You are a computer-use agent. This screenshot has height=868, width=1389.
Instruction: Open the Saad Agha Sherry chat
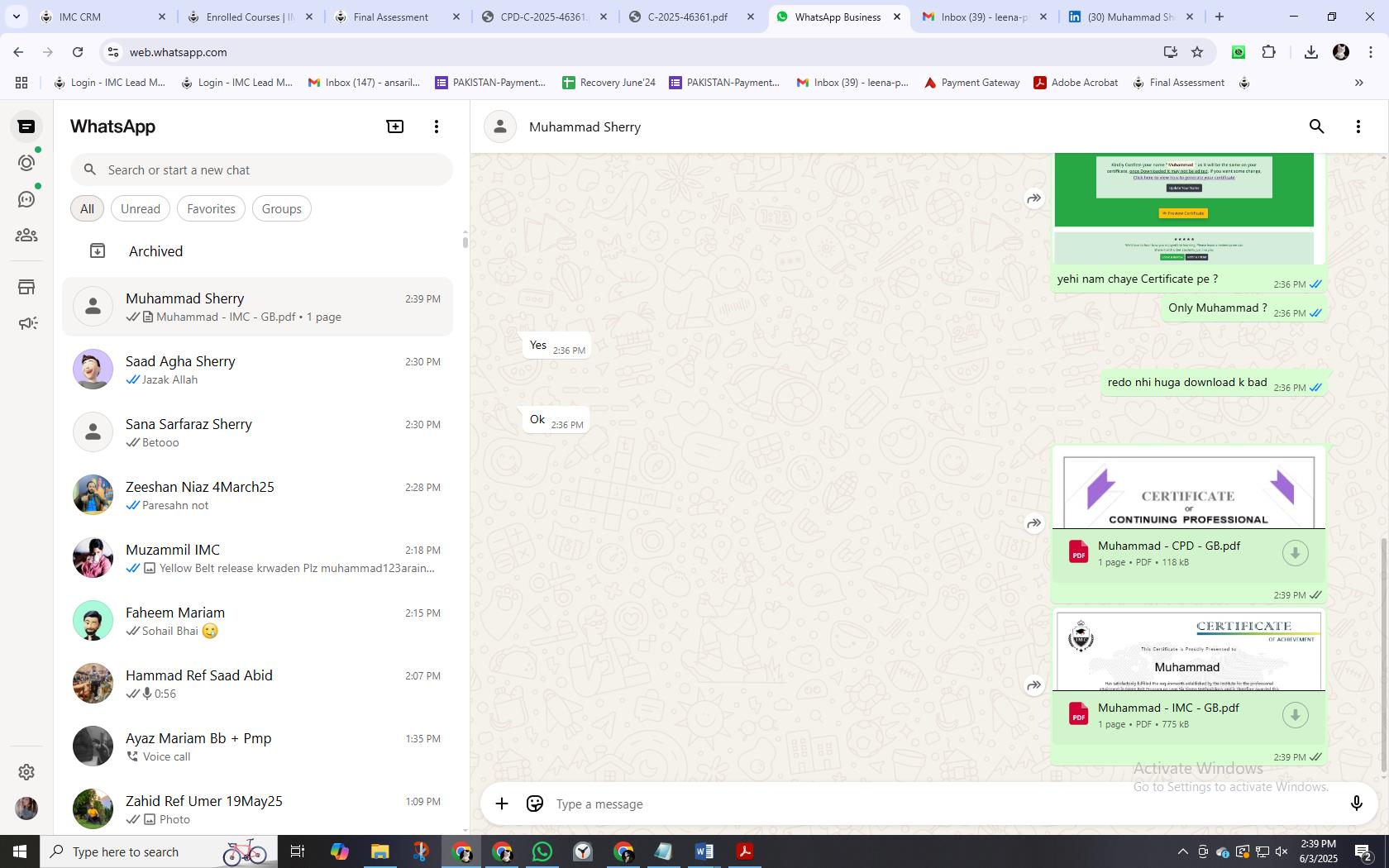tap(257, 370)
